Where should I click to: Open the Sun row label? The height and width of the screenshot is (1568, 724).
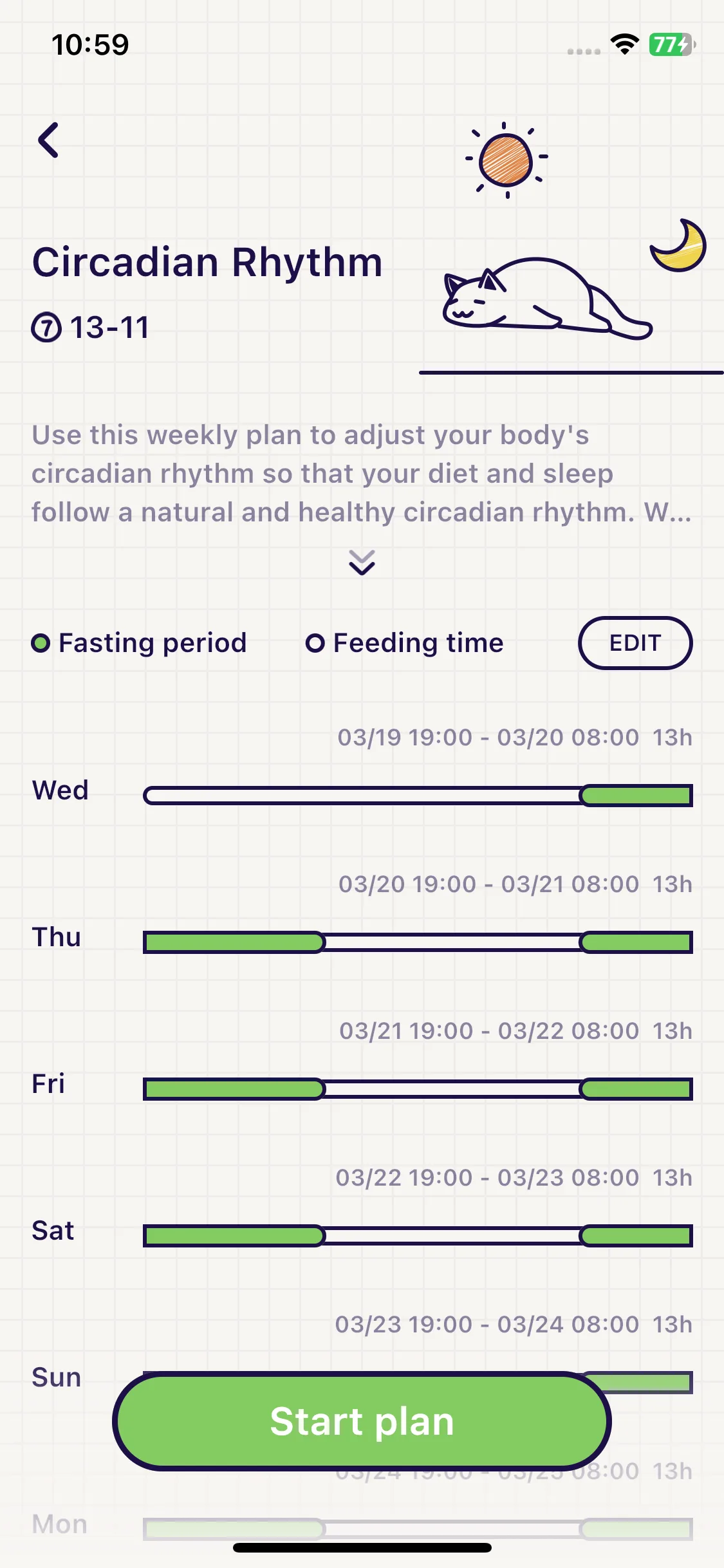(x=57, y=1377)
